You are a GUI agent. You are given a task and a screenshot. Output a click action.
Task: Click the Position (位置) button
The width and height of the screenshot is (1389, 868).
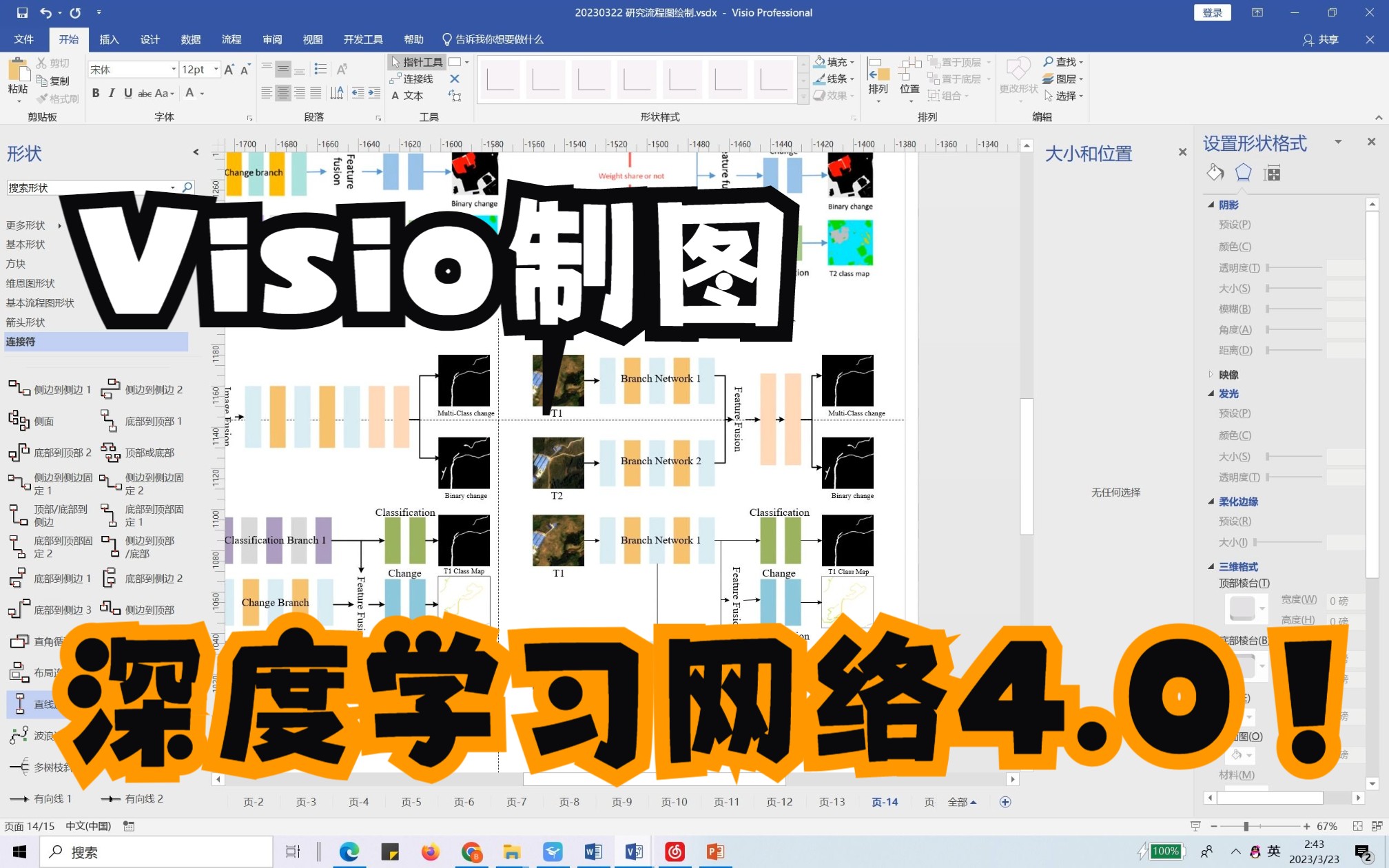[909, 79]
